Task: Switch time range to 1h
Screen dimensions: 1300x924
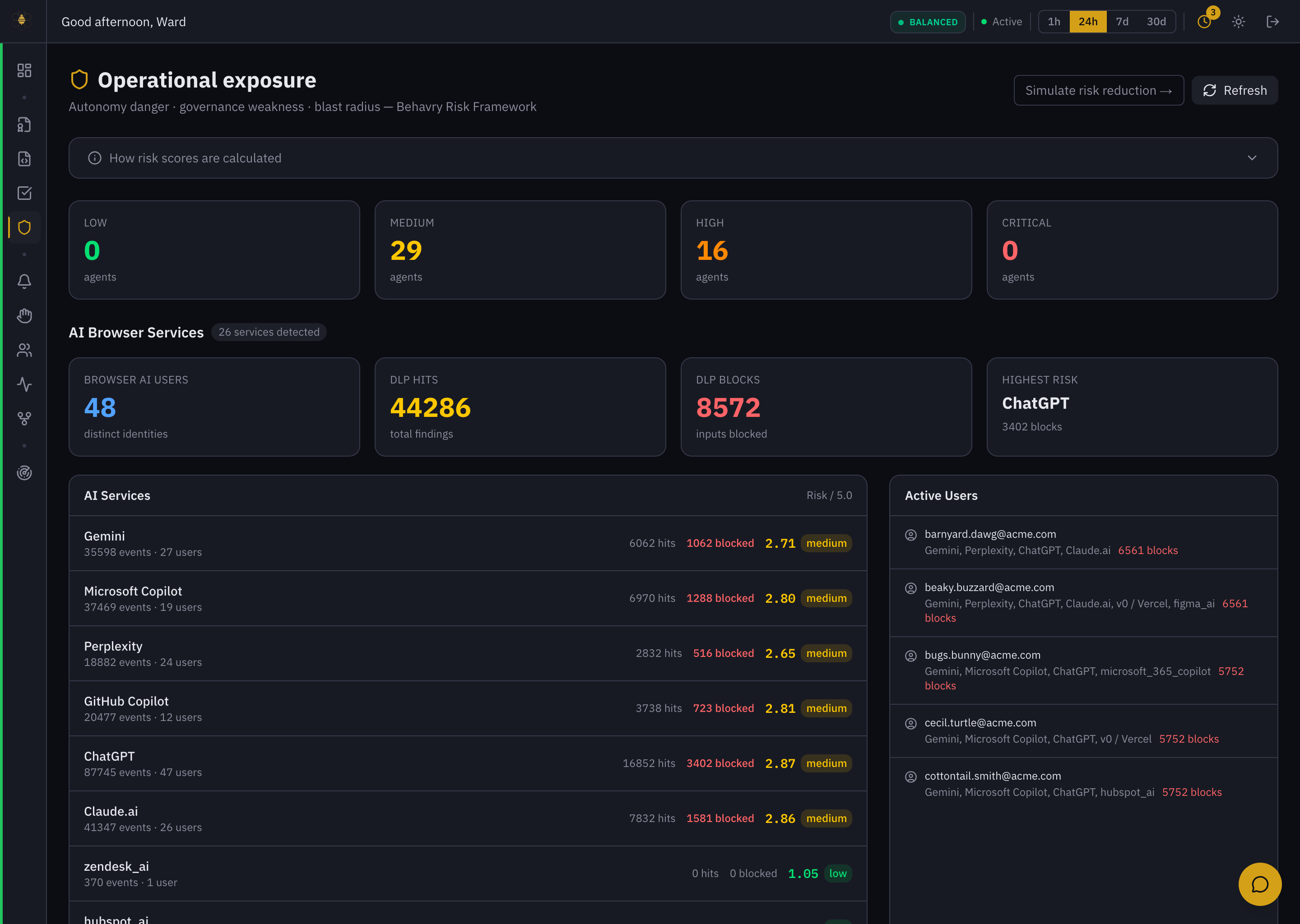Action: tap(1054, 22)
